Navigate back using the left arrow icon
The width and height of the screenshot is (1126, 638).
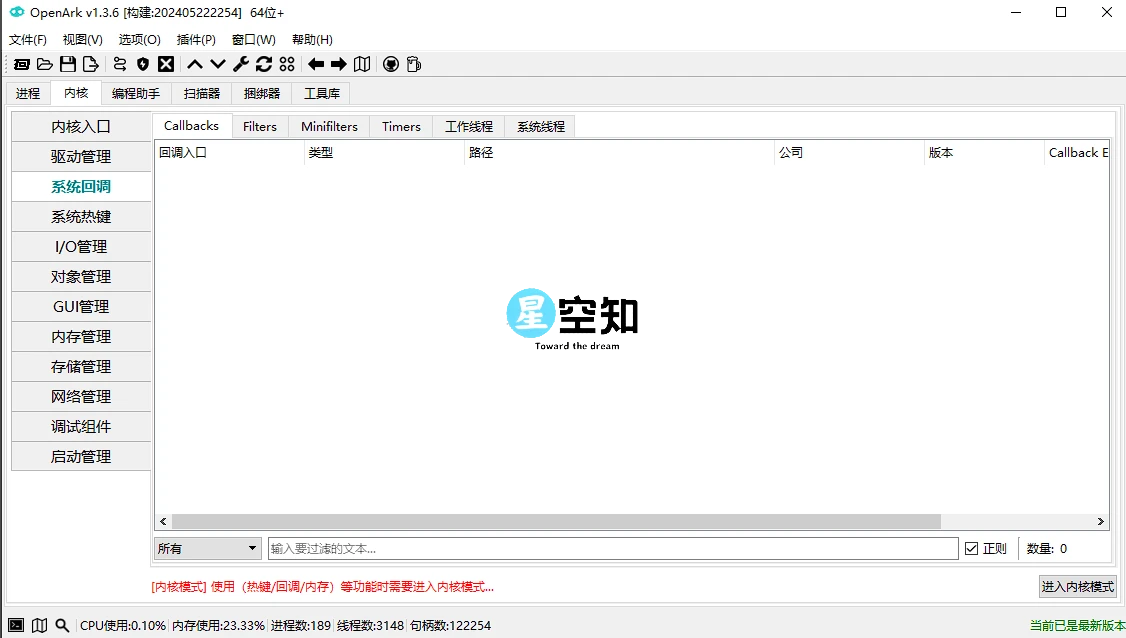(x=315, y=64)
